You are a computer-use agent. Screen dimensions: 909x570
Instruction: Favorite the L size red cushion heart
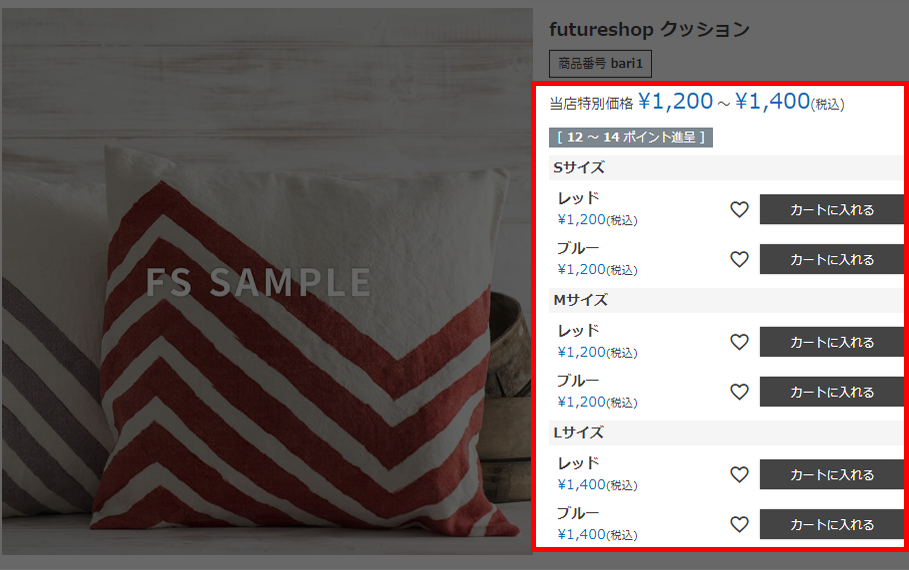tap(739, 474)
